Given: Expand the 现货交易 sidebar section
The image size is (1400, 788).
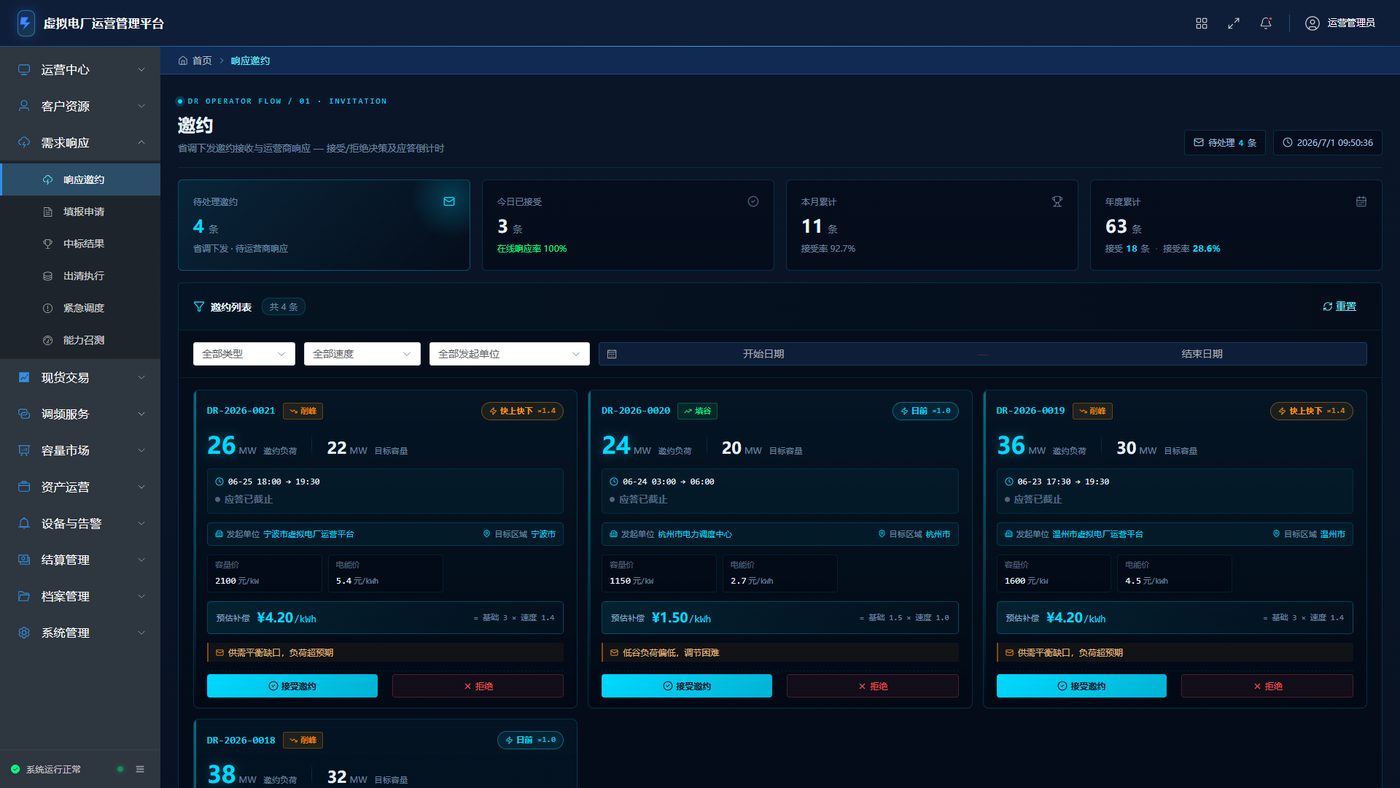Looking at the screenshot, I should 80,377.
